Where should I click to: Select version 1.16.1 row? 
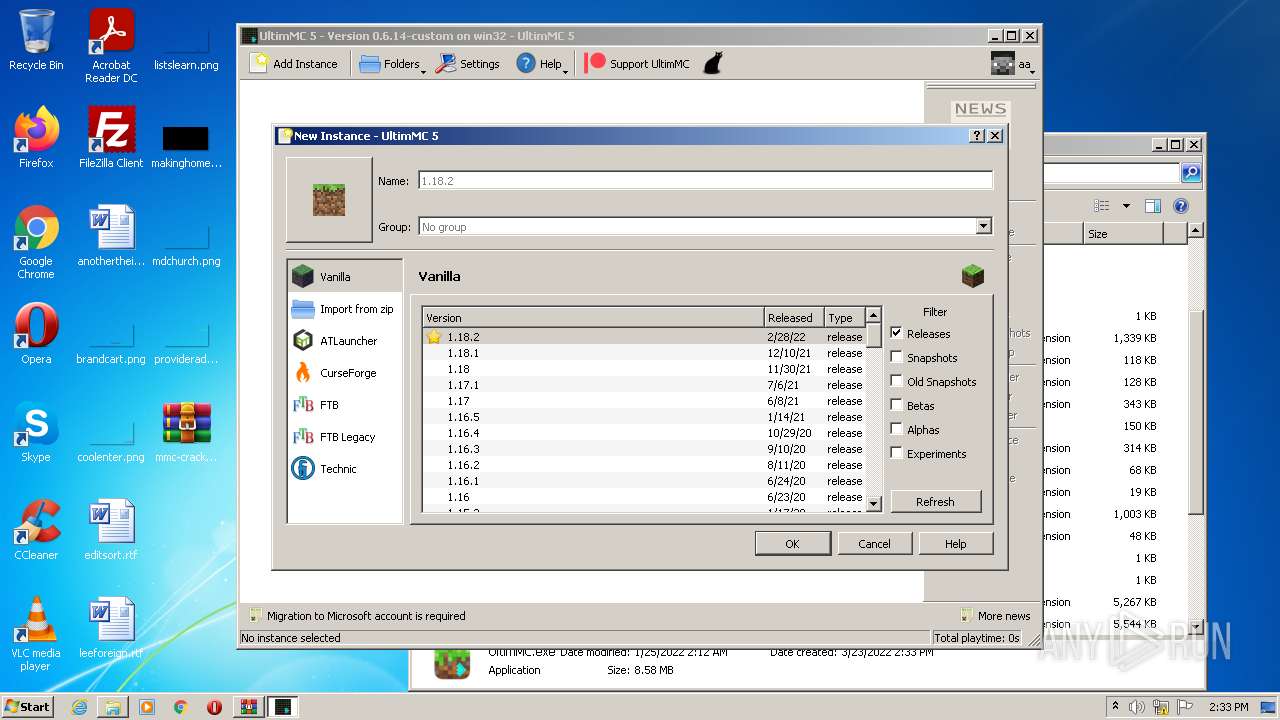(644, 481)
